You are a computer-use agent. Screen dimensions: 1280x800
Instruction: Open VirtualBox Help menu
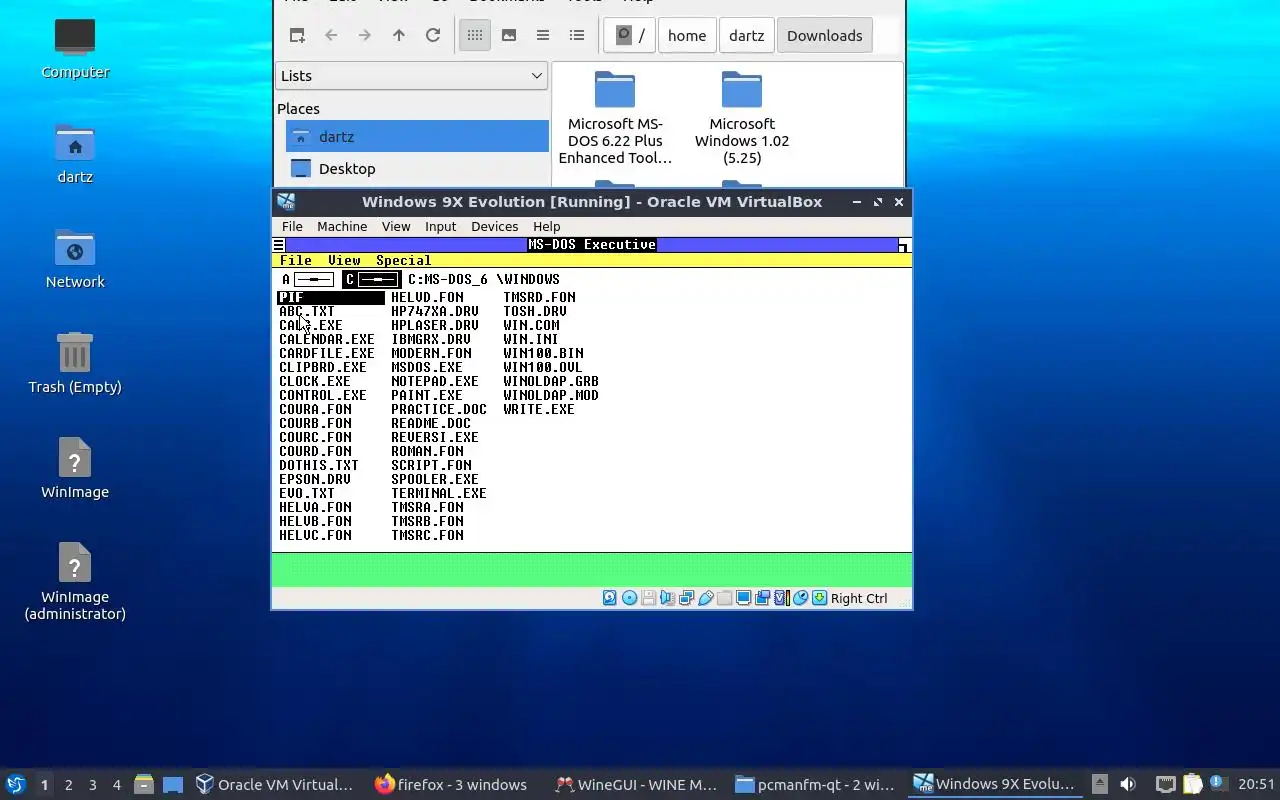[x=546, y=227]
